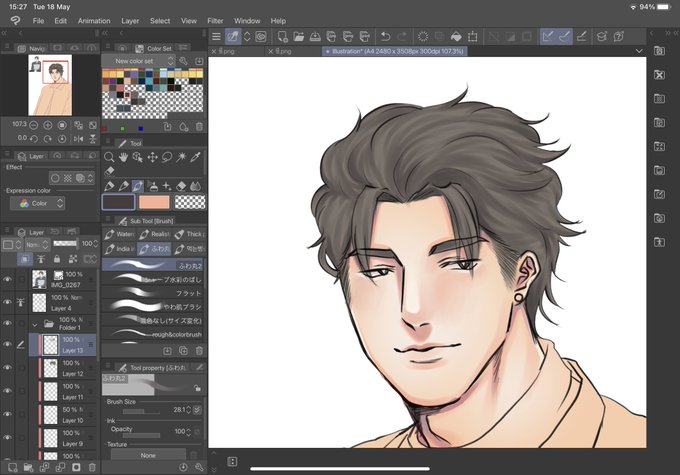Click zoom in in Navigator panel

(48, 125)
